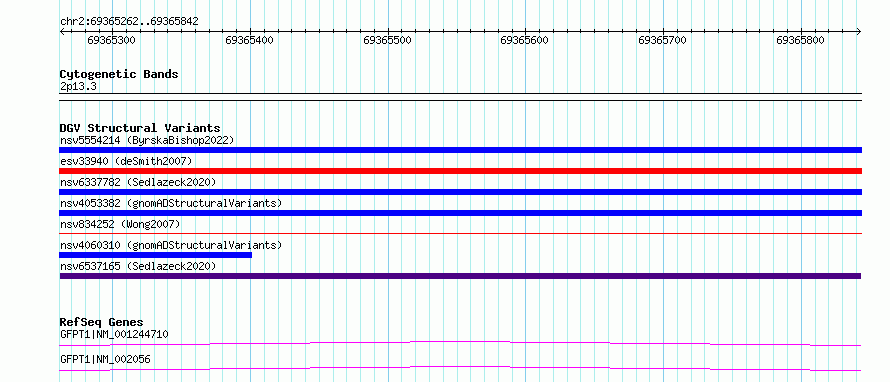Open variant nsv4053382 (gnomADStructuralVariants) label
Image resolution: width=890 pixels, height=382 pixels.
171,203
